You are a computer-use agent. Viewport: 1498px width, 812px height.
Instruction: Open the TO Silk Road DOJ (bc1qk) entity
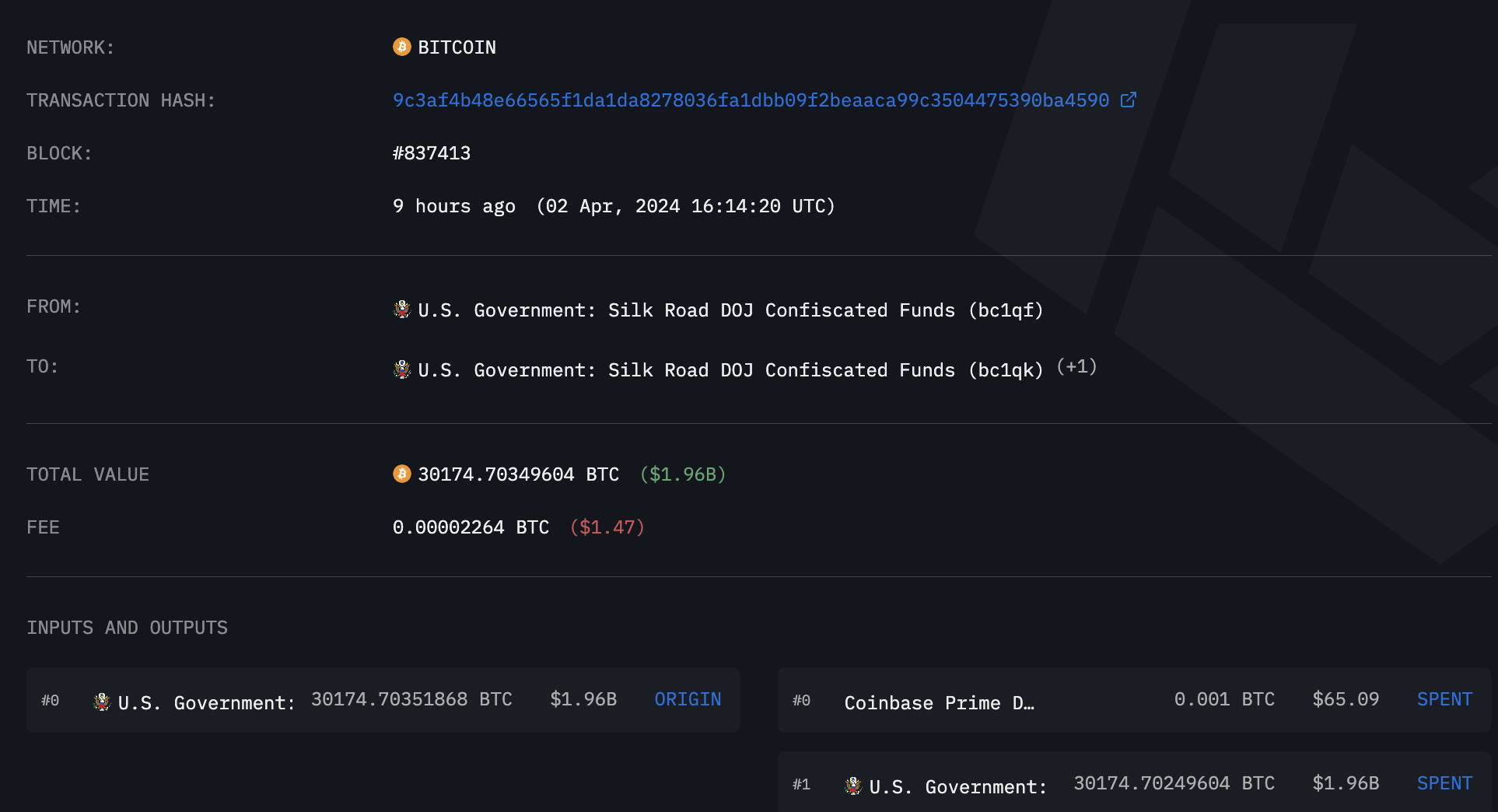click(730, 370)
